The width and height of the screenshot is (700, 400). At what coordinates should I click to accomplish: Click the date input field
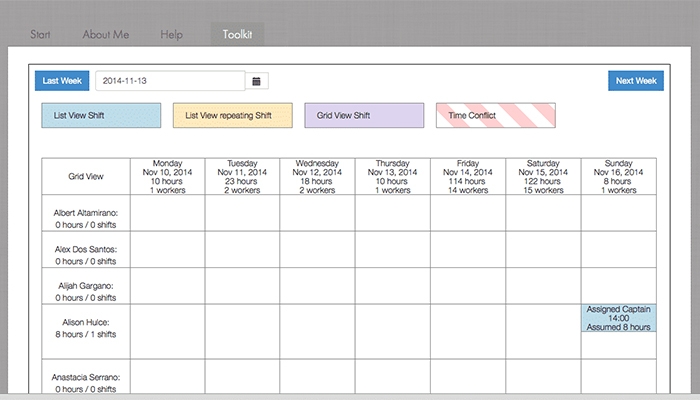tap(169, 81)
